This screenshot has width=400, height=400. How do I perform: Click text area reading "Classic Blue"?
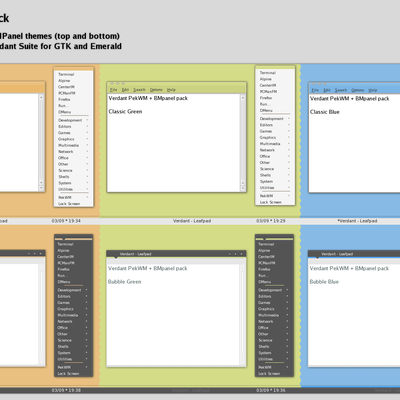pos(325,112)
